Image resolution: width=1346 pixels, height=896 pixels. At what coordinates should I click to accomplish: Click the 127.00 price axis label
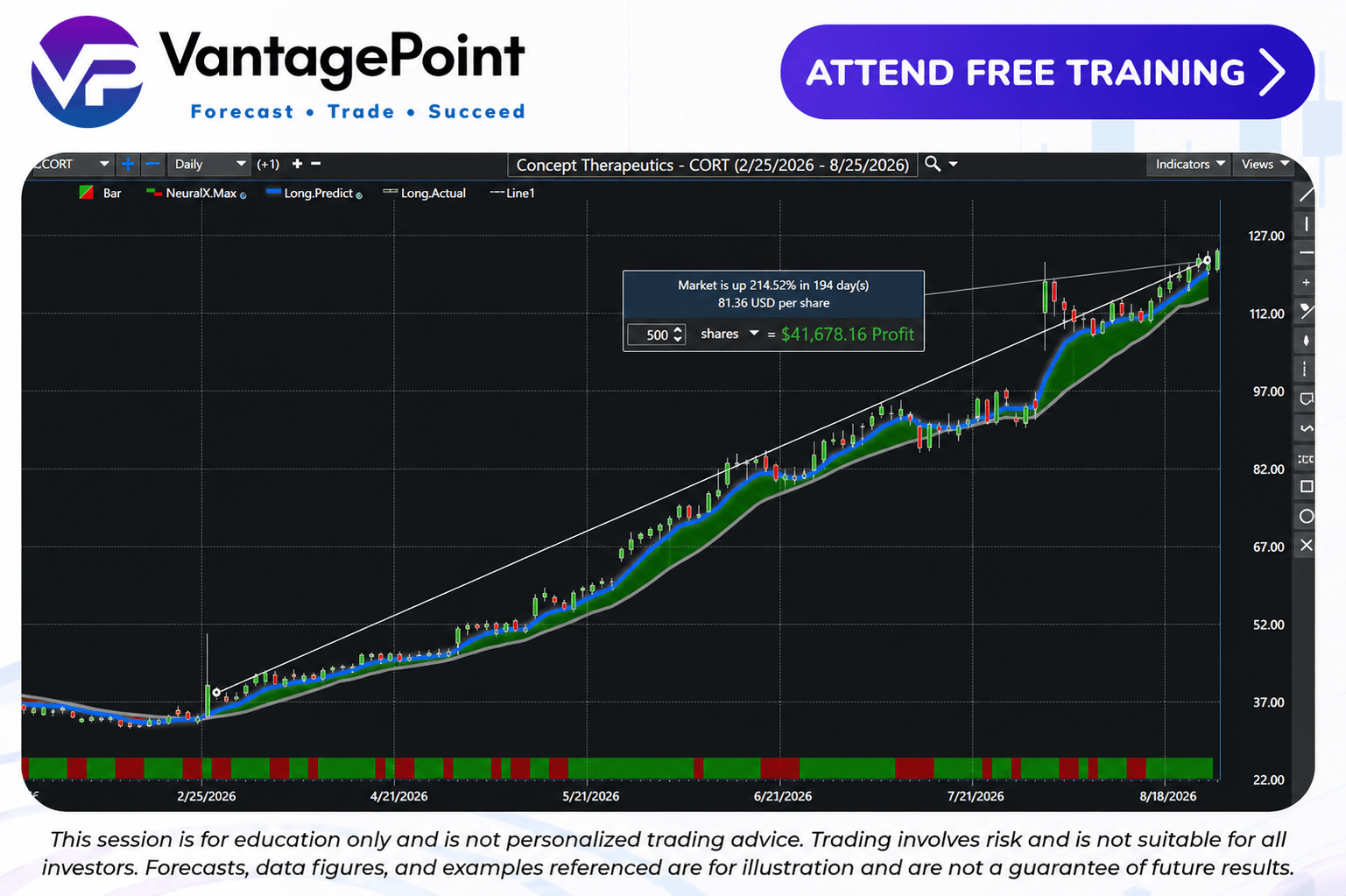1266,236
